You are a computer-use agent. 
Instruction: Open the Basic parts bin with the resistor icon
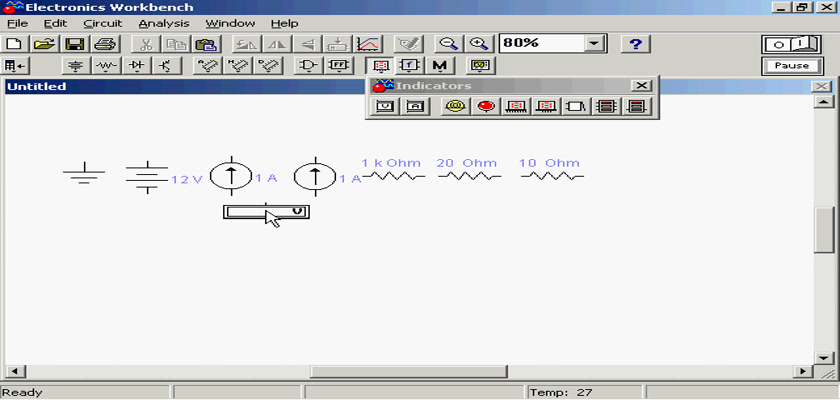tap(106, 66)
